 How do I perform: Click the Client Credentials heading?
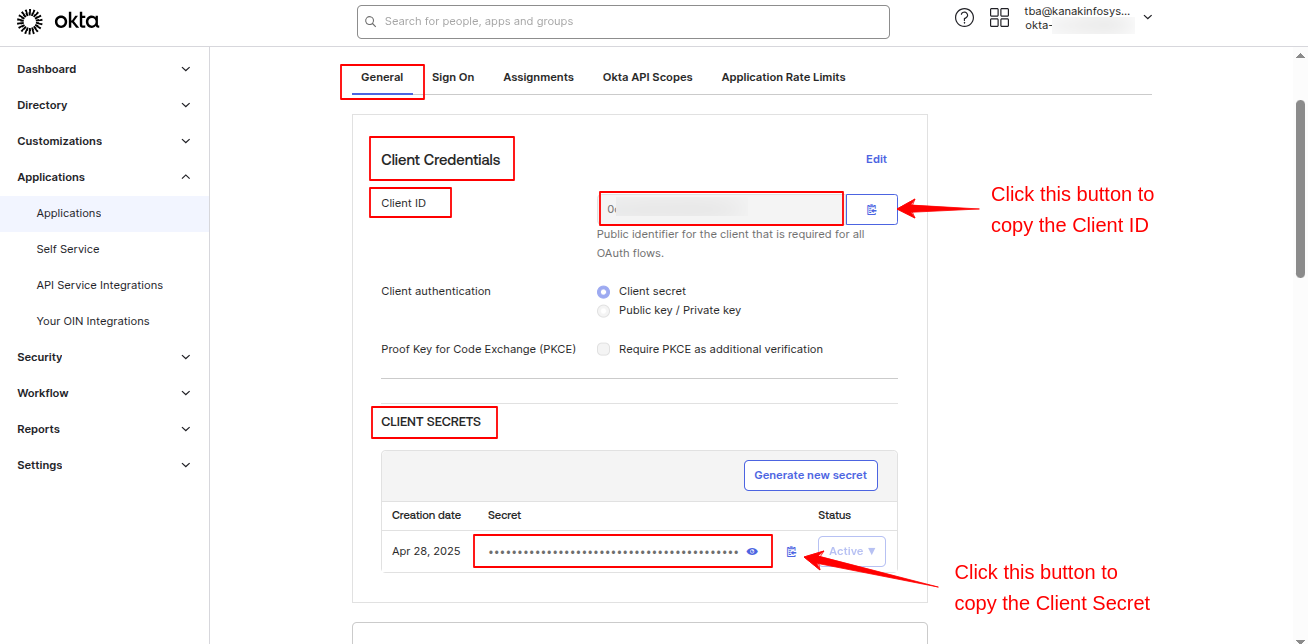[440, 160]
